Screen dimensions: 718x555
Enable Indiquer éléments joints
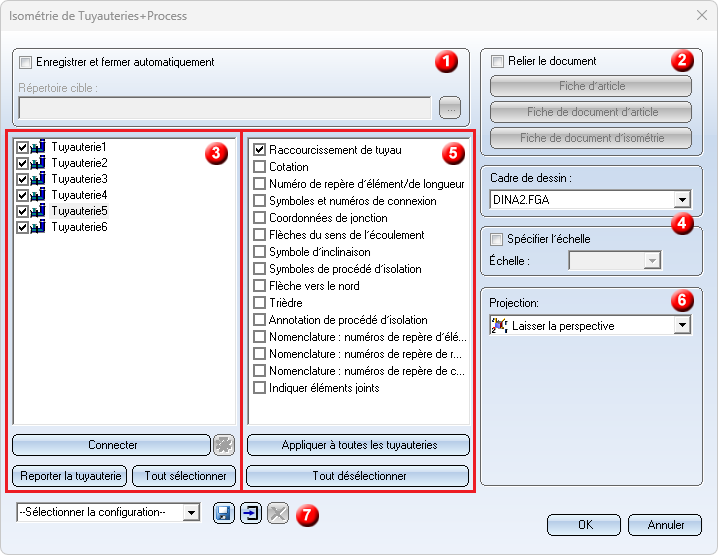tap(260, 388)
